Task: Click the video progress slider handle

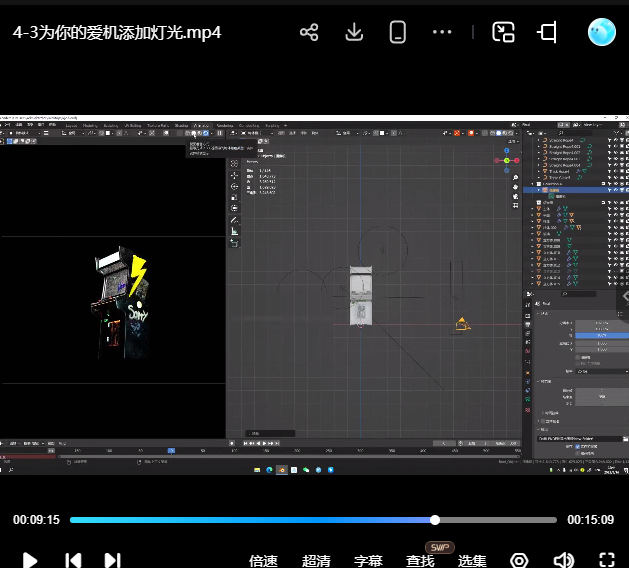Action: [x=435, y=520]
